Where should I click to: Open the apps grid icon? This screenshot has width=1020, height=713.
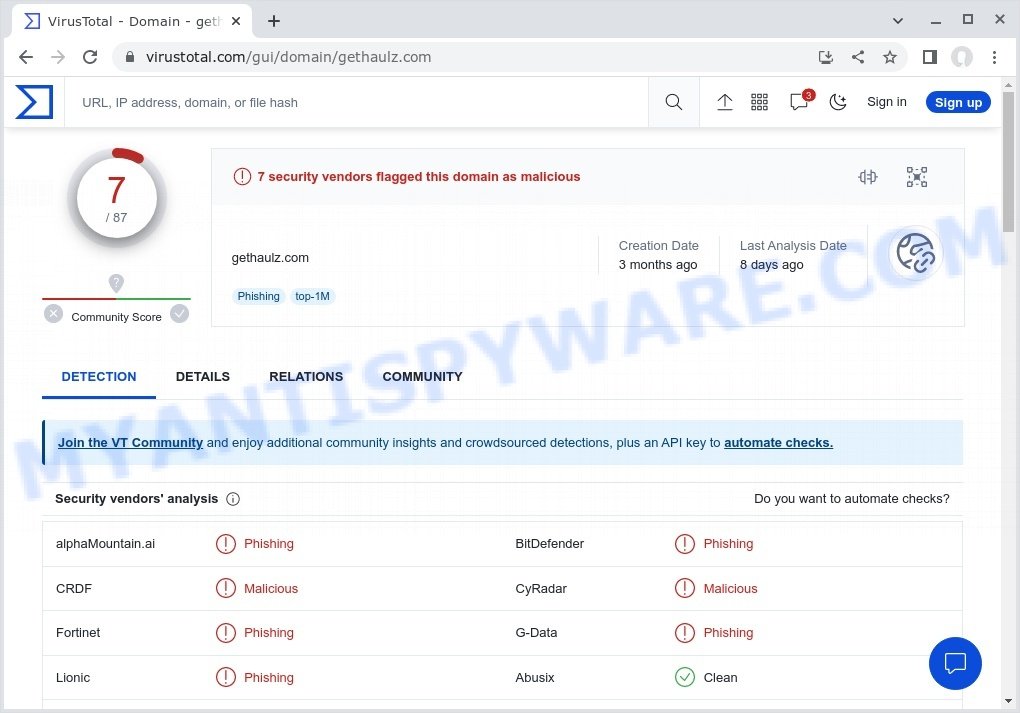point(759,102)
